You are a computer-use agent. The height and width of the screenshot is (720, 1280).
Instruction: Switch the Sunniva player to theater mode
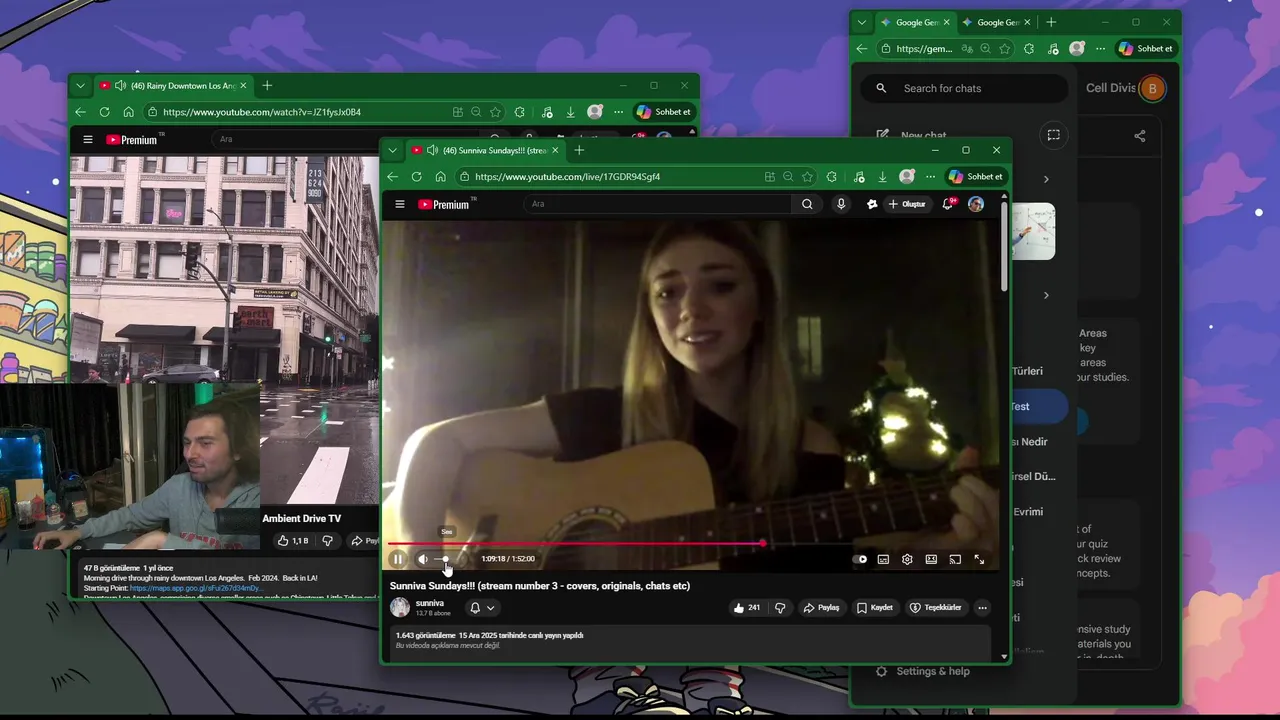coord(931,559)
